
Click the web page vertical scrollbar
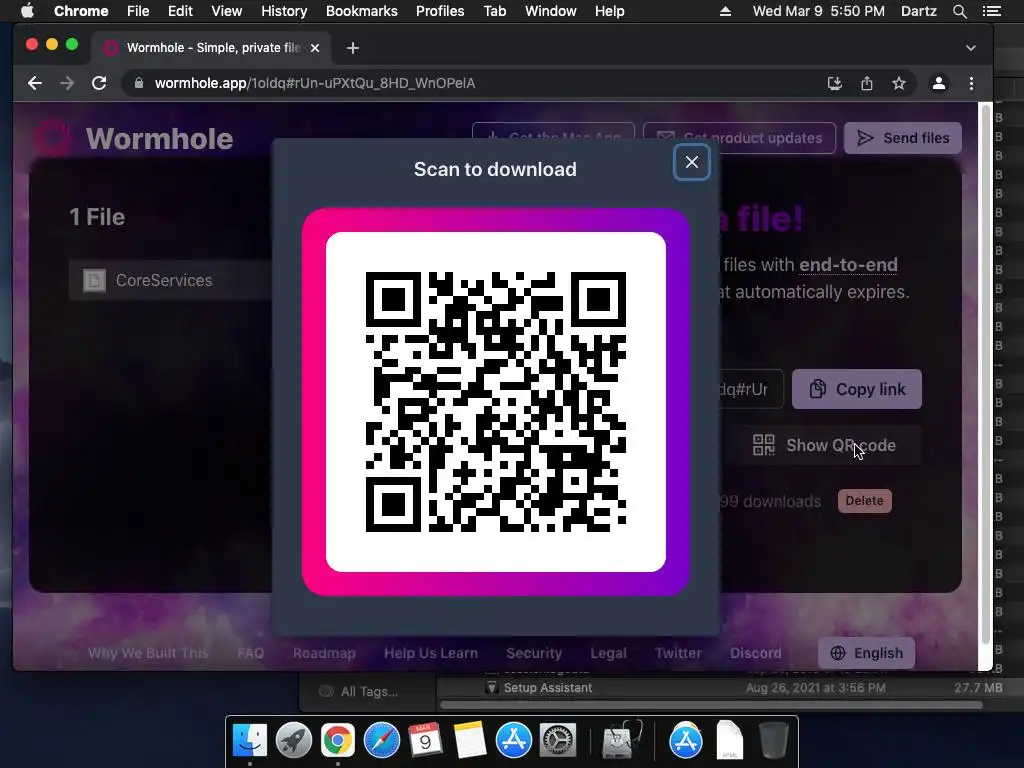[986, 372]
